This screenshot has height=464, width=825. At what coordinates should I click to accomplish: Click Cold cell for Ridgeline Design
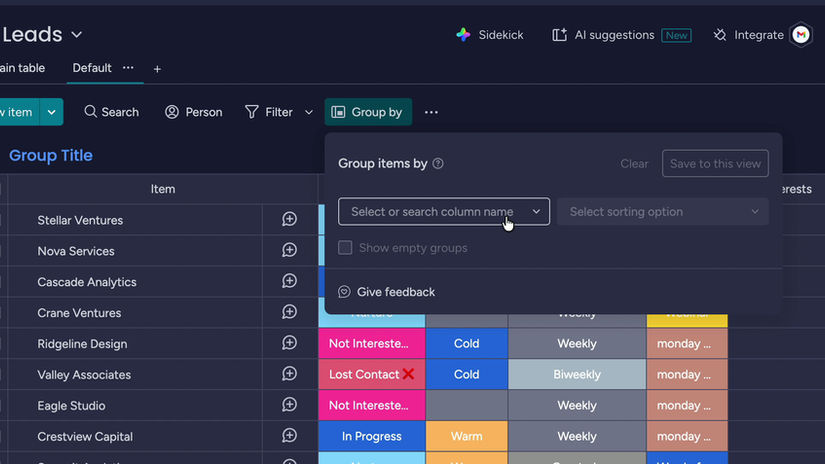(x=467, y=344)
